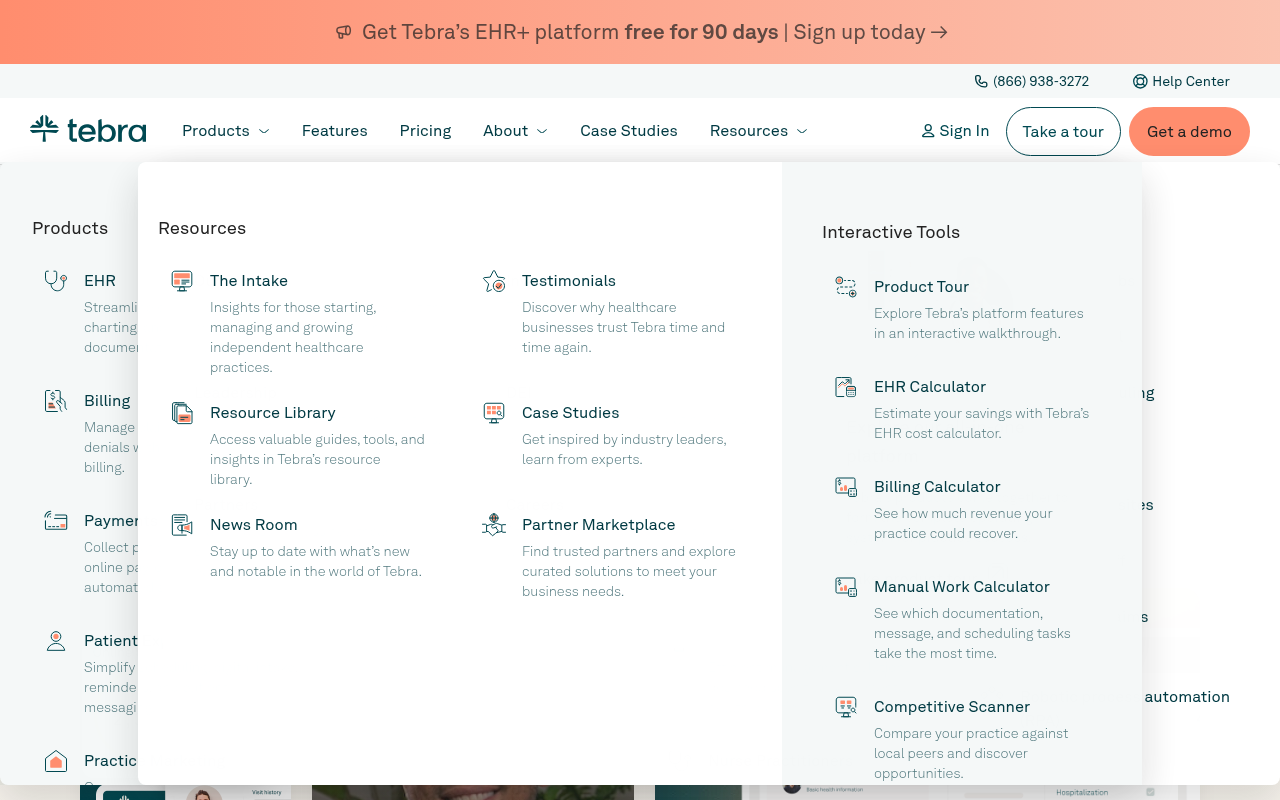Viewport: 1280px width, 800px height.
Task: Open the News Room link
Action: pos(254,525)
